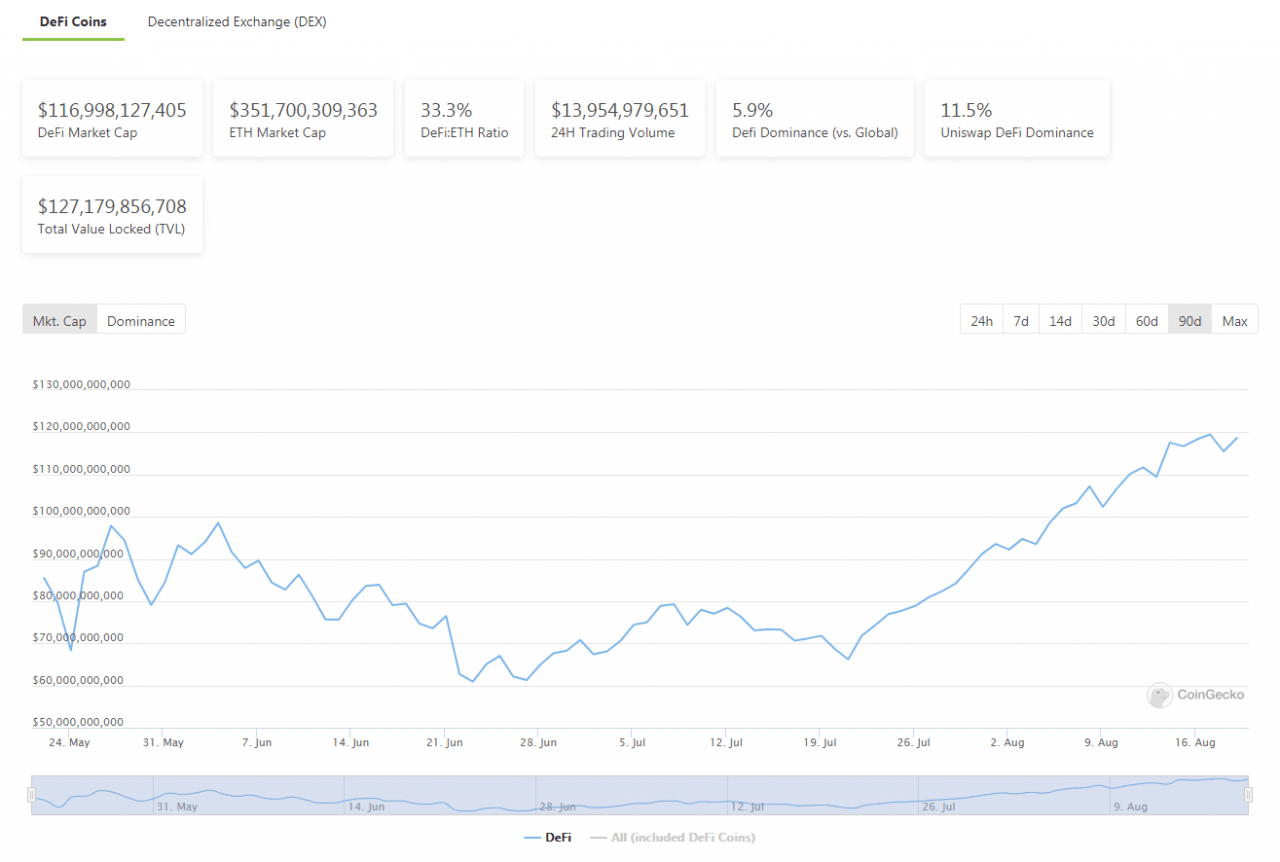This screenshot has width=1280, height=862.
Task: Click the left handle of chart navigator
Action: 31,795
